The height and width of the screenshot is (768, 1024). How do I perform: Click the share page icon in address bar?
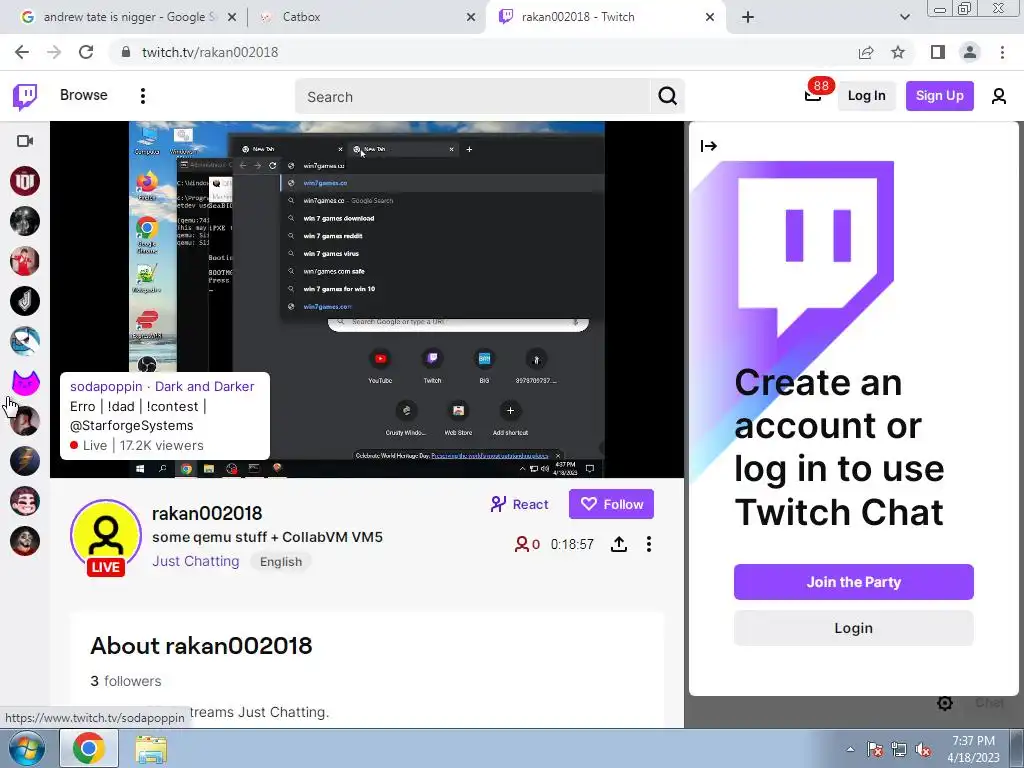866,52
